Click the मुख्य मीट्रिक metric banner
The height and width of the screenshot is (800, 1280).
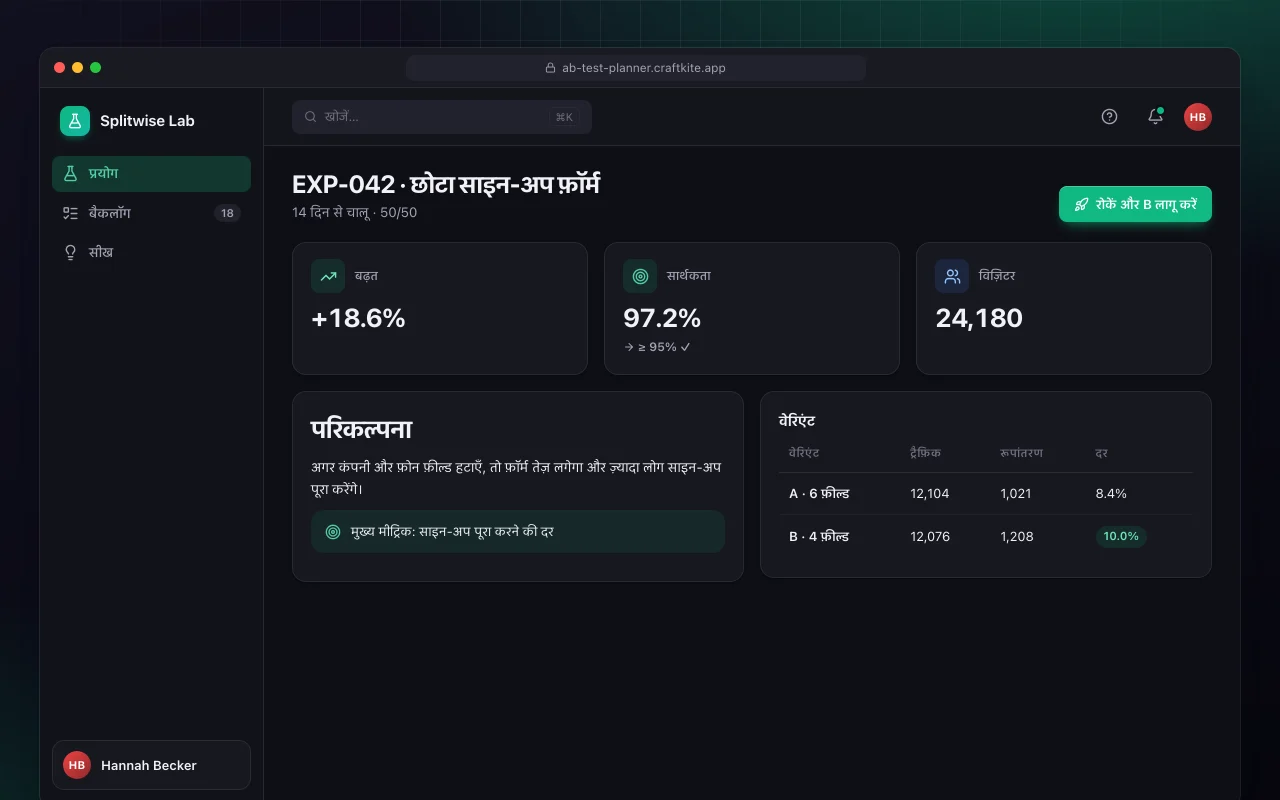click(x=518, y=532)
